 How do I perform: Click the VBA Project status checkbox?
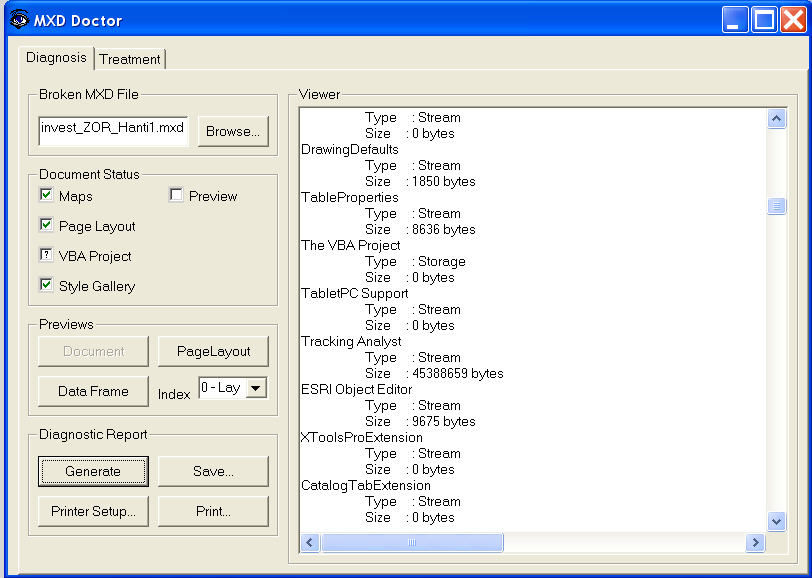point(46,255)
